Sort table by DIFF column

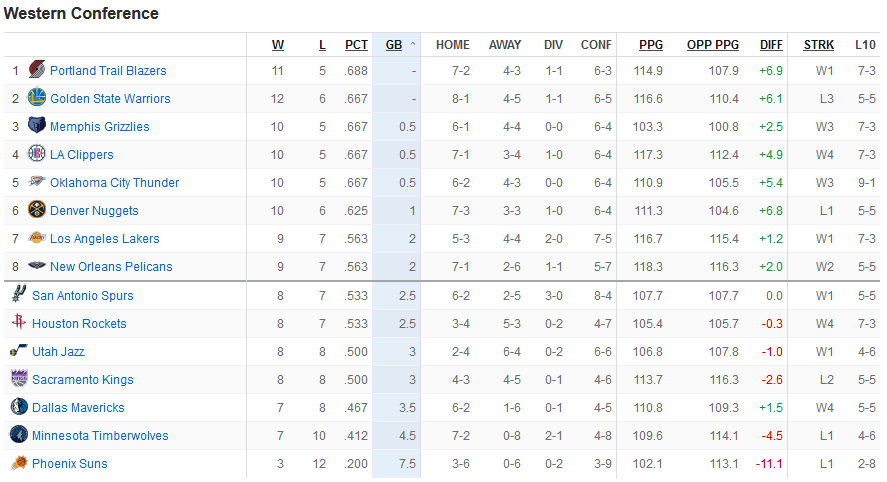pyautogui.click(x=771, y=45)
